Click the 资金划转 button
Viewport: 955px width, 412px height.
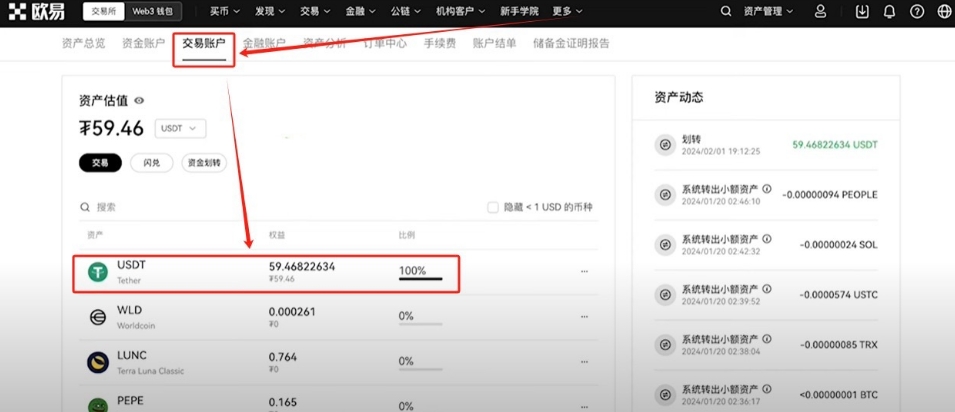point(204,163)
